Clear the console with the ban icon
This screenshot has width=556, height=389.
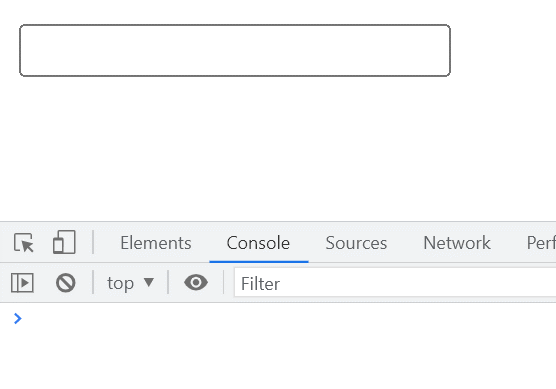coord(66,283)
